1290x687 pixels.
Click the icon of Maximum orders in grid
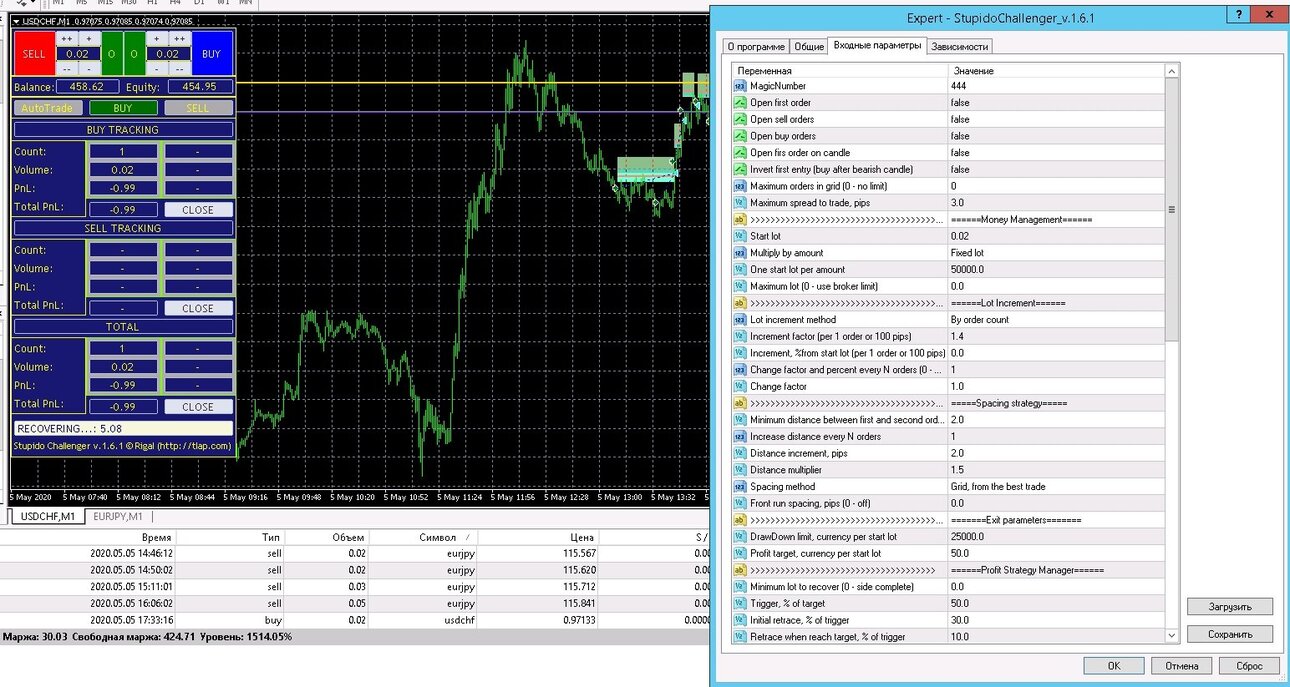point(740,186)
